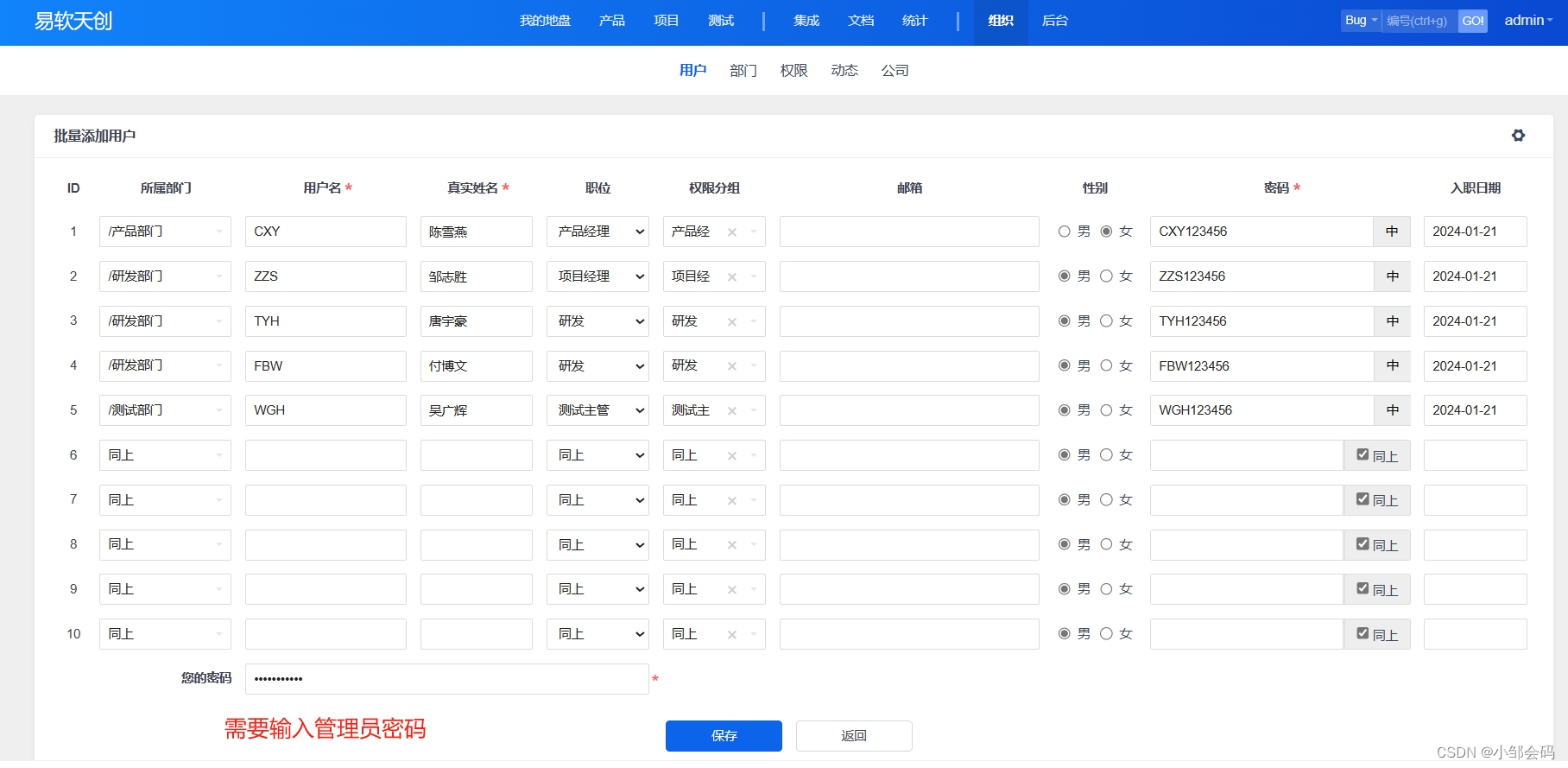Screen dimensions: 1568x768
Task: Open 我的地盘 in the top navigation
Action: pos(545,21)
